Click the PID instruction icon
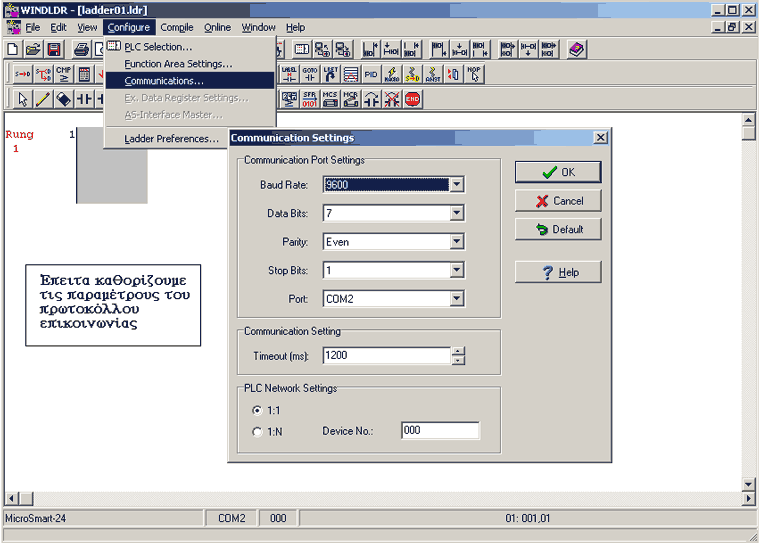This screenshot has width=760, height=543. (370, 74)
